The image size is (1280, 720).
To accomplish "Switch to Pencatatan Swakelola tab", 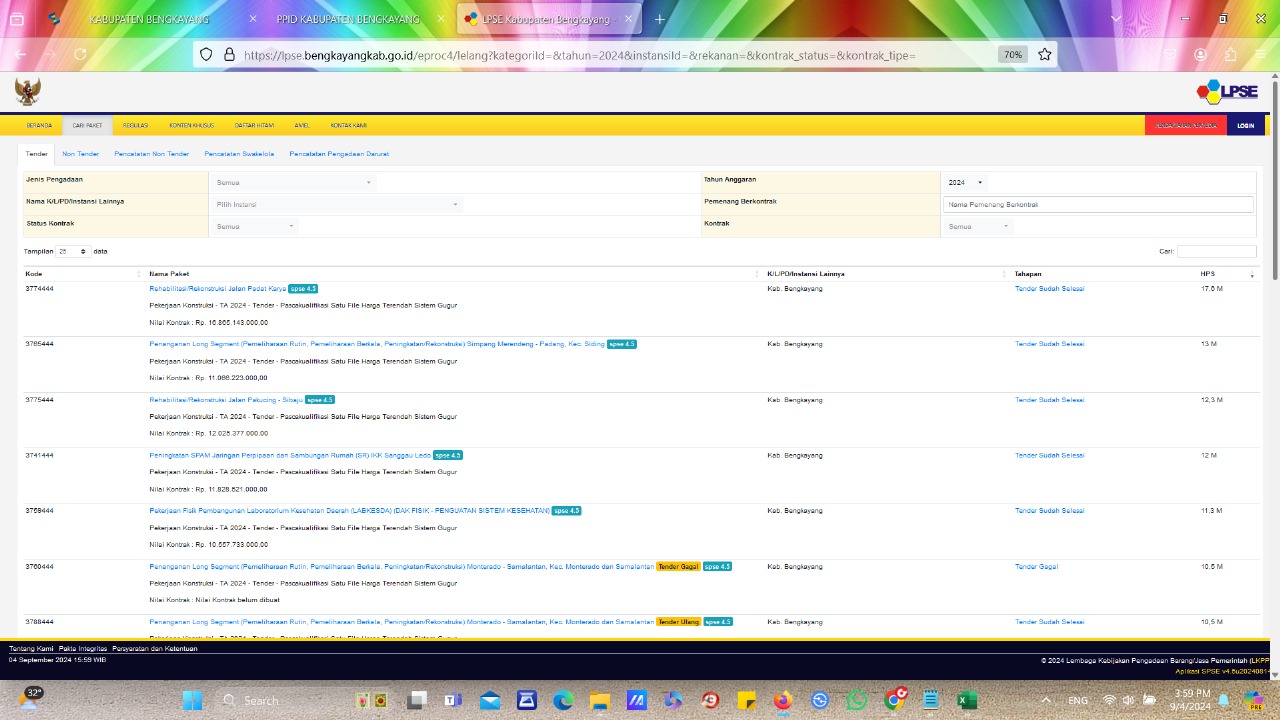I will [239, 154].
